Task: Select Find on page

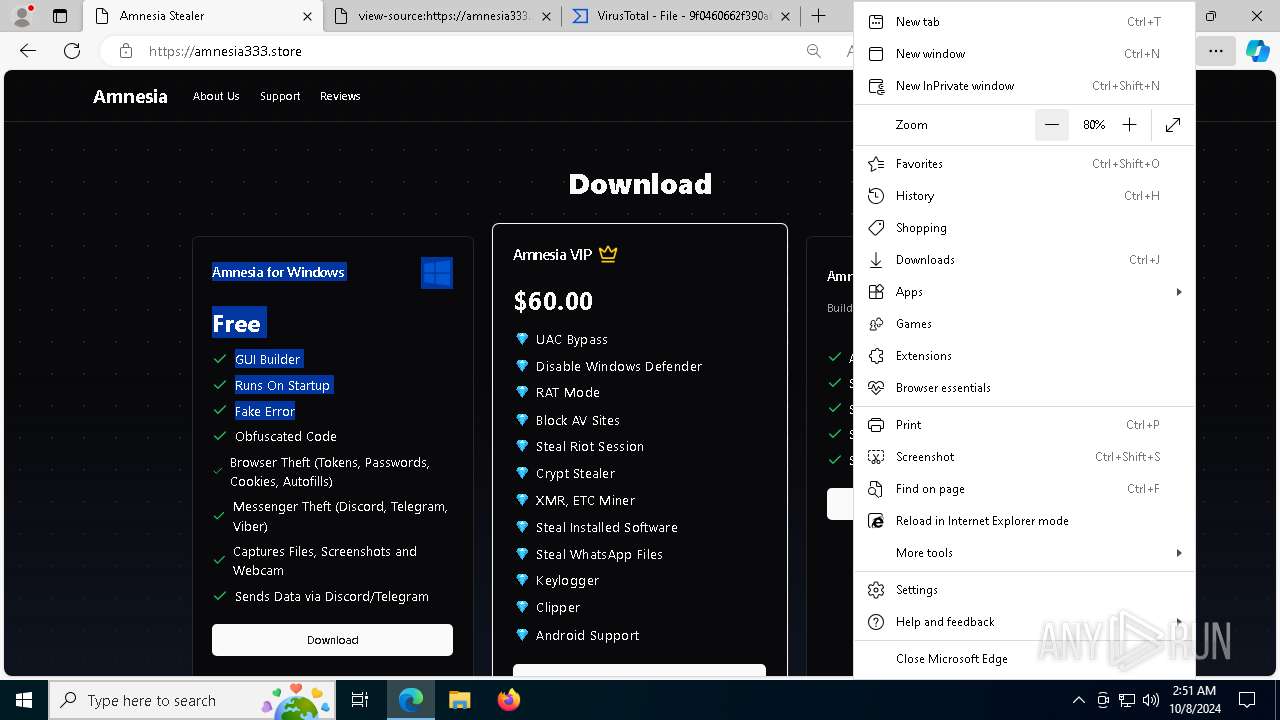Action: (x=1024, y=489)
